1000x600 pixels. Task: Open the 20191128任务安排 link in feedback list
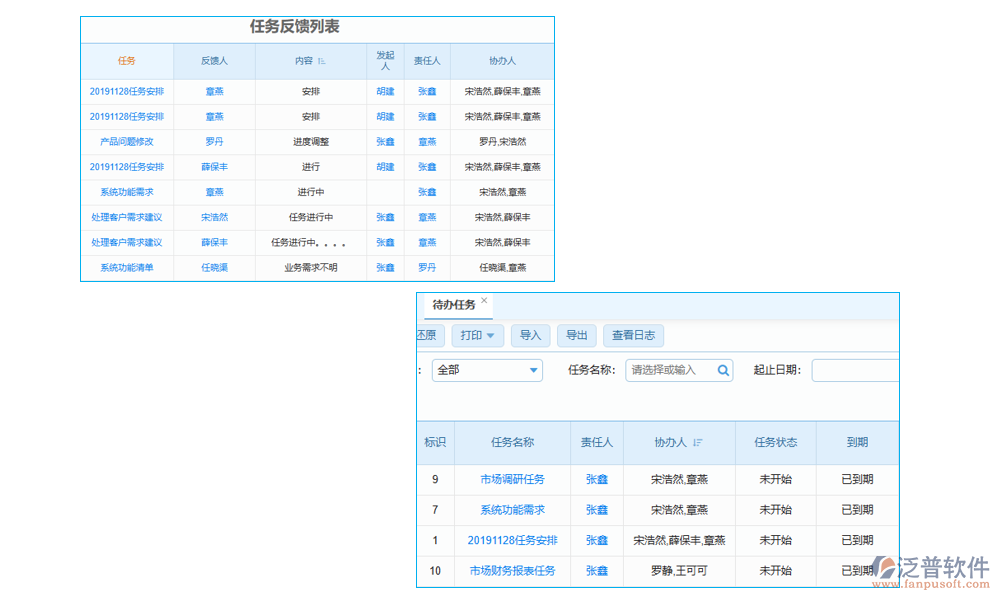(x=126, y=91)
